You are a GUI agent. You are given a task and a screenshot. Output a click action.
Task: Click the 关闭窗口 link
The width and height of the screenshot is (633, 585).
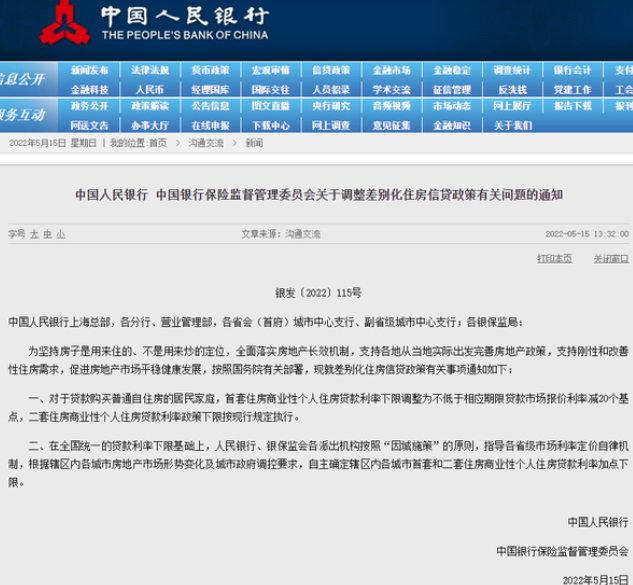(611, 258)
